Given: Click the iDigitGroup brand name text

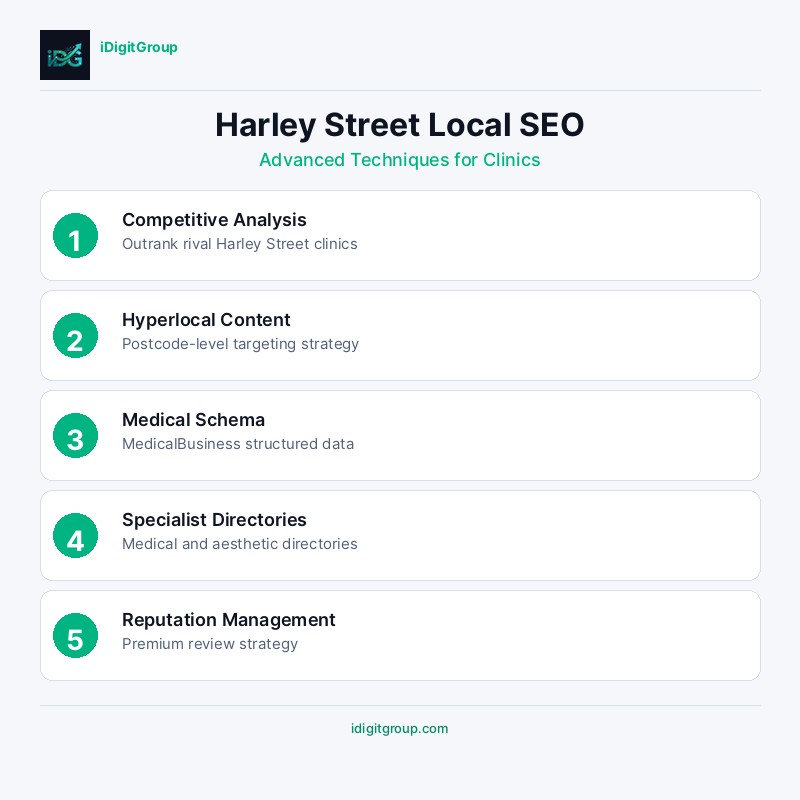Looking at the screenshot, I should point(139,47).
